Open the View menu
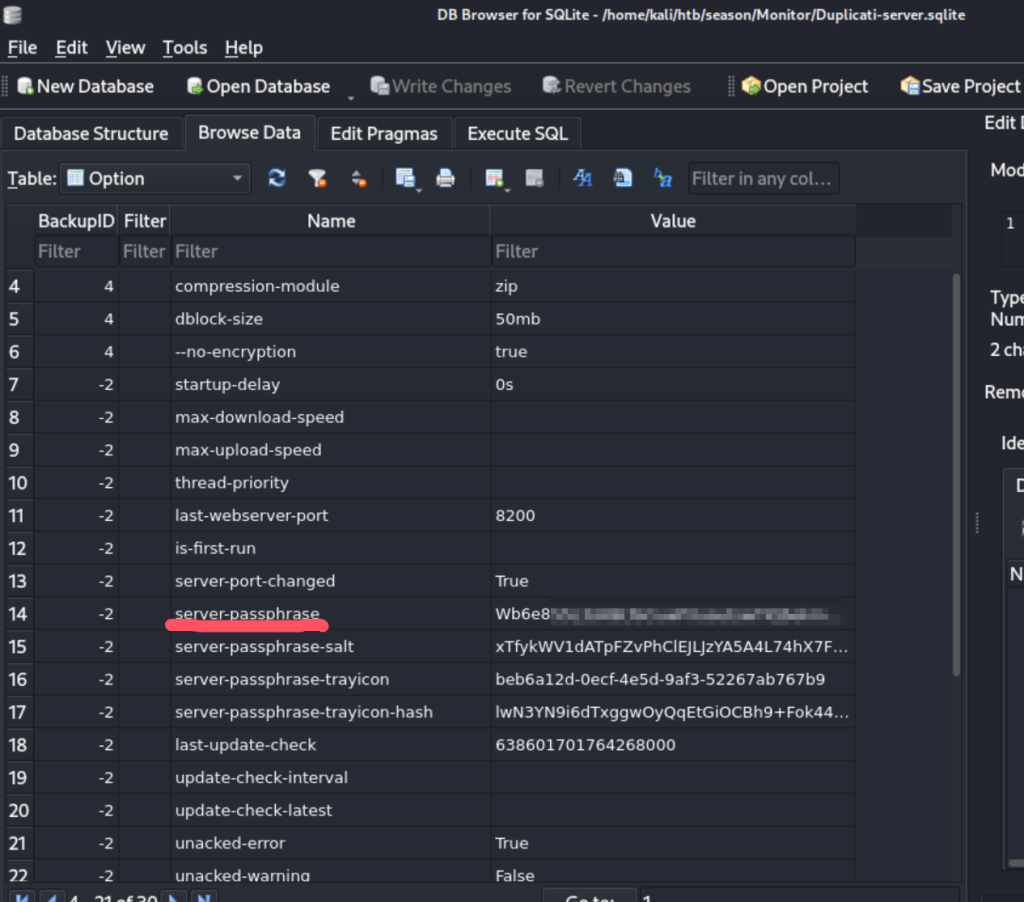Screen dimensions: 1024x902 125,48
